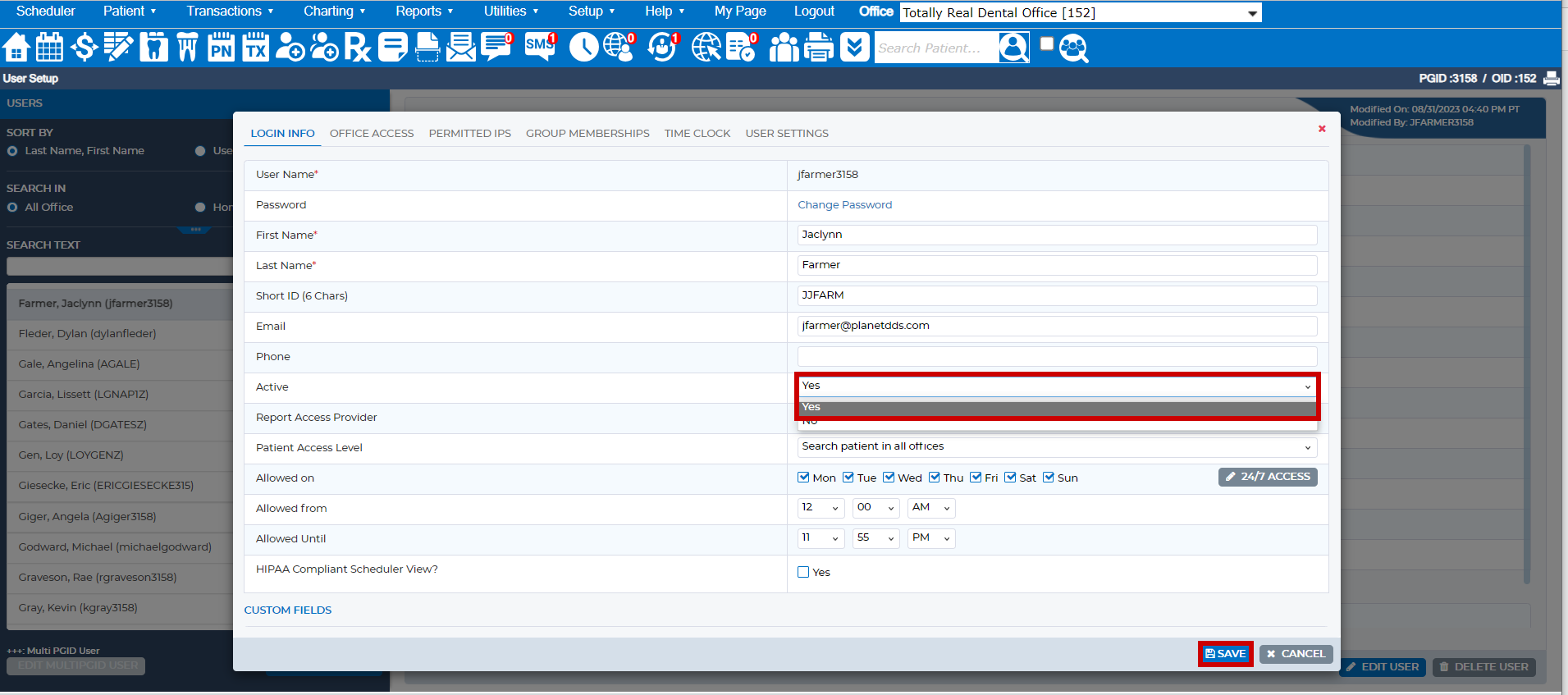Enable HIPAA Compliant Scheduler View checkbox
The height and width of the screenshot is (695, 1568).
point(803,572)
